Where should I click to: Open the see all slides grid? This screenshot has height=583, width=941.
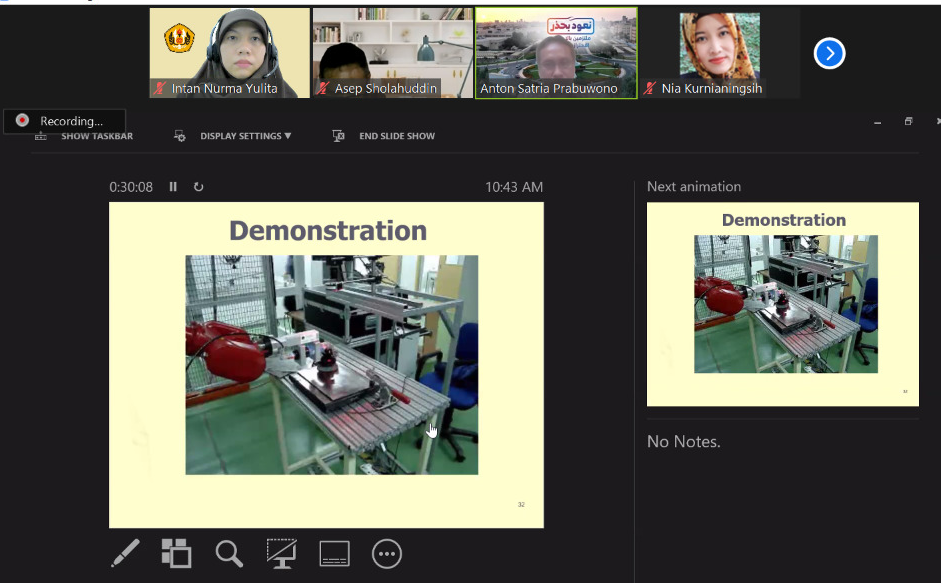[x=176, y=553]
